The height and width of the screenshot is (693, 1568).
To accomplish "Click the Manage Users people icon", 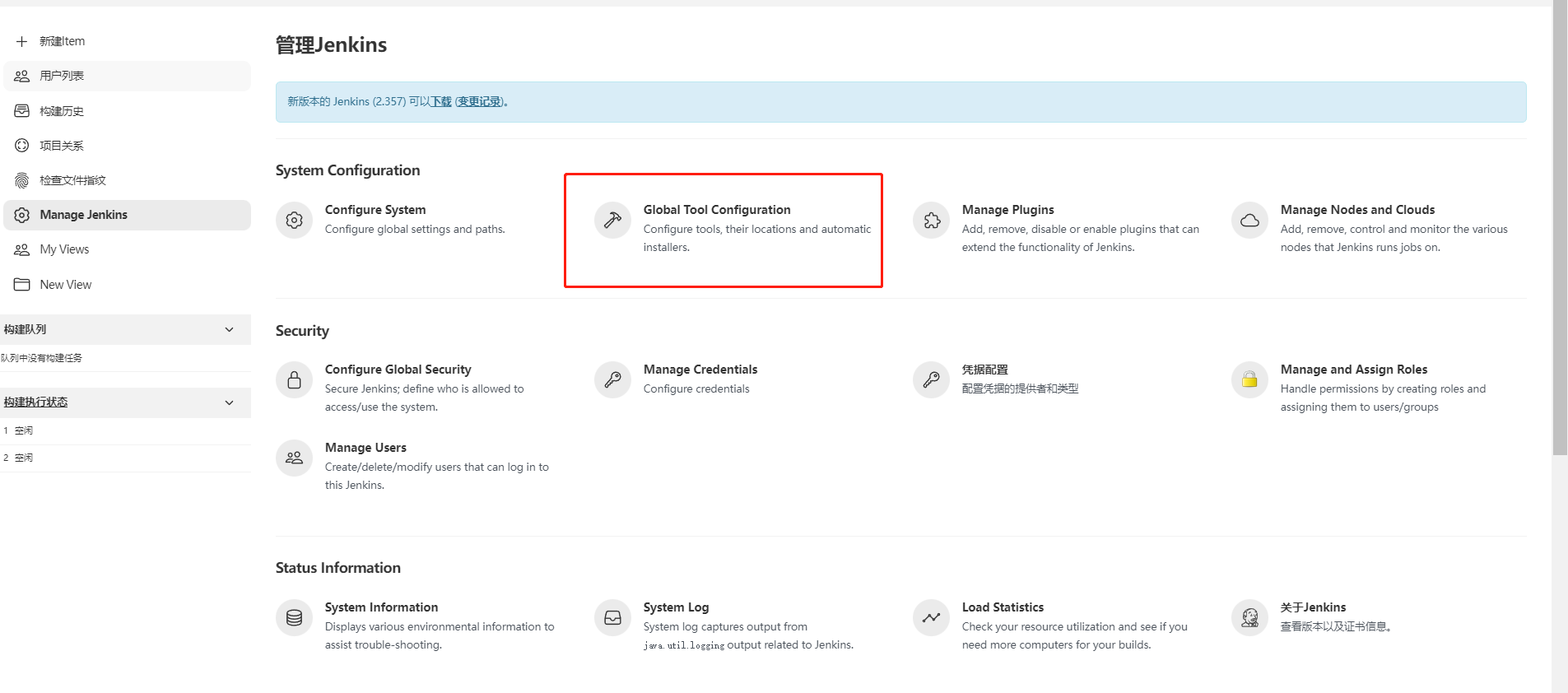I will [x=295, y=458].
